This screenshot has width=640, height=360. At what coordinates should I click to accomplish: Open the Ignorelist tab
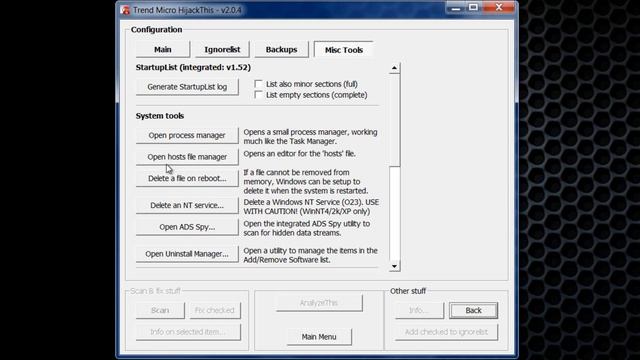tap(222, 49)
